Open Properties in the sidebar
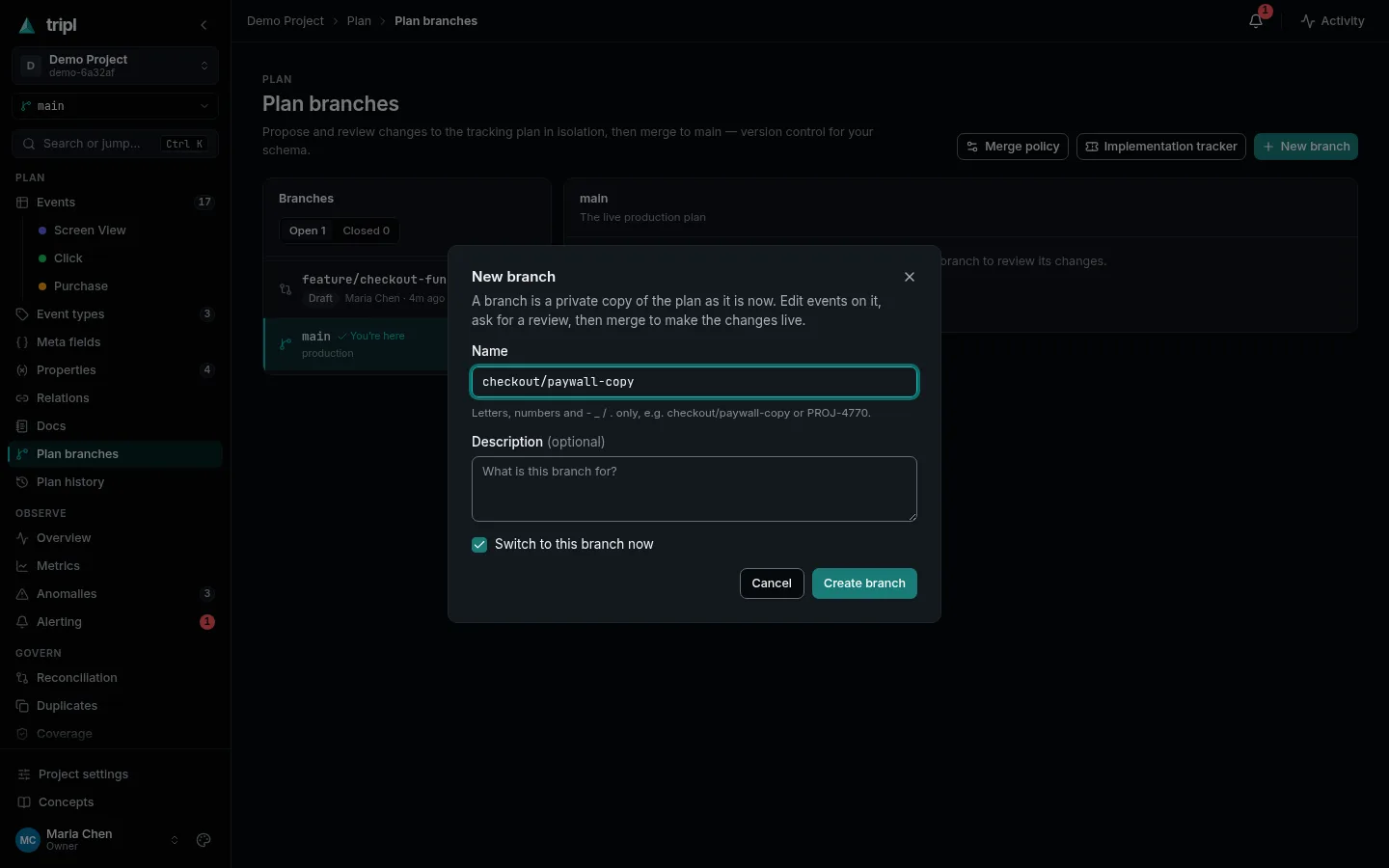The width and height of the screenshot is (1389, 868). click(116, 370)
